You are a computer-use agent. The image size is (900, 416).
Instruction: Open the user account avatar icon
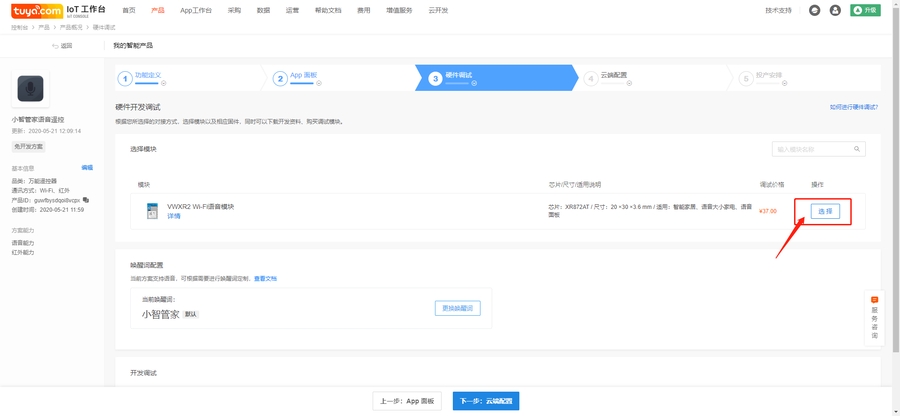(835, 10)
